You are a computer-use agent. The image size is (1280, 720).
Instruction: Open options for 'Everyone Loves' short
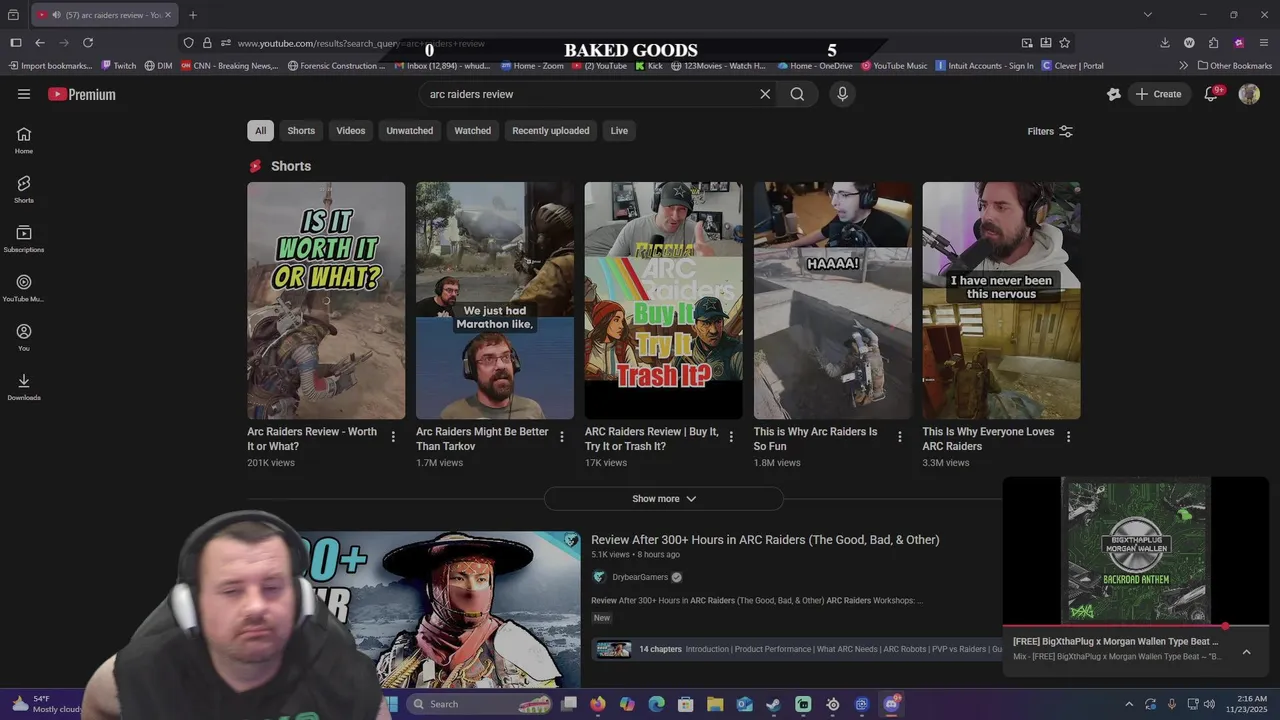click(x=1068, y=437)
